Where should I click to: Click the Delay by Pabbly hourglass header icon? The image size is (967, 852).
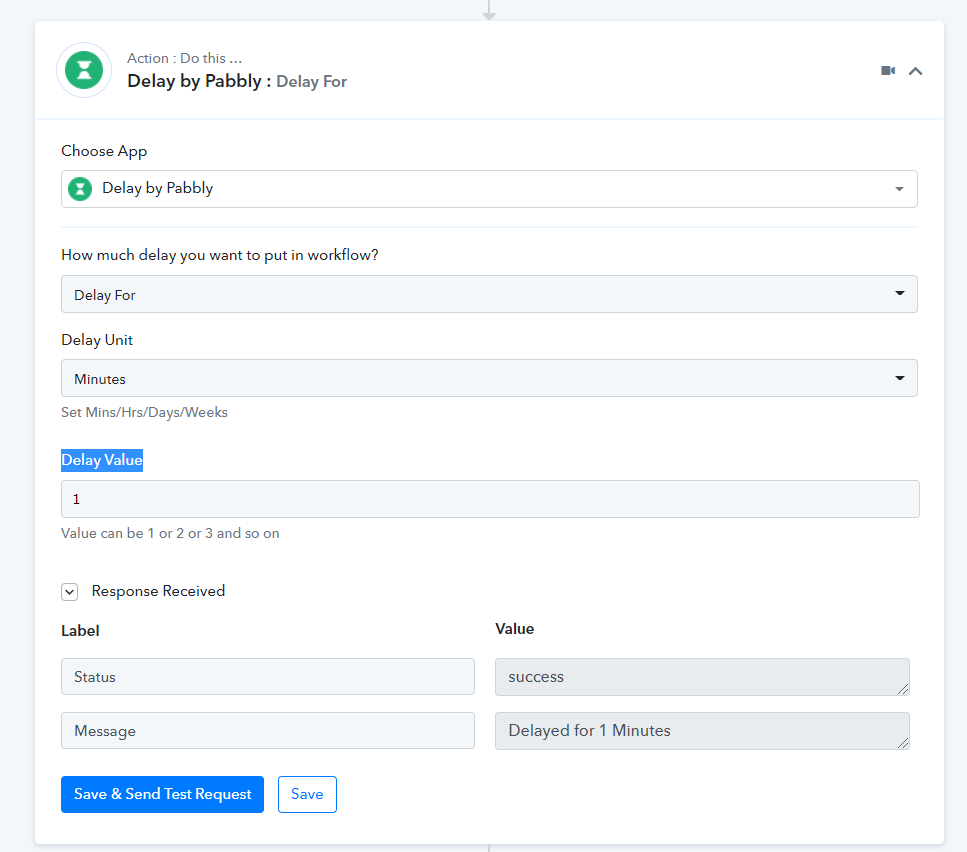(84, 70)
